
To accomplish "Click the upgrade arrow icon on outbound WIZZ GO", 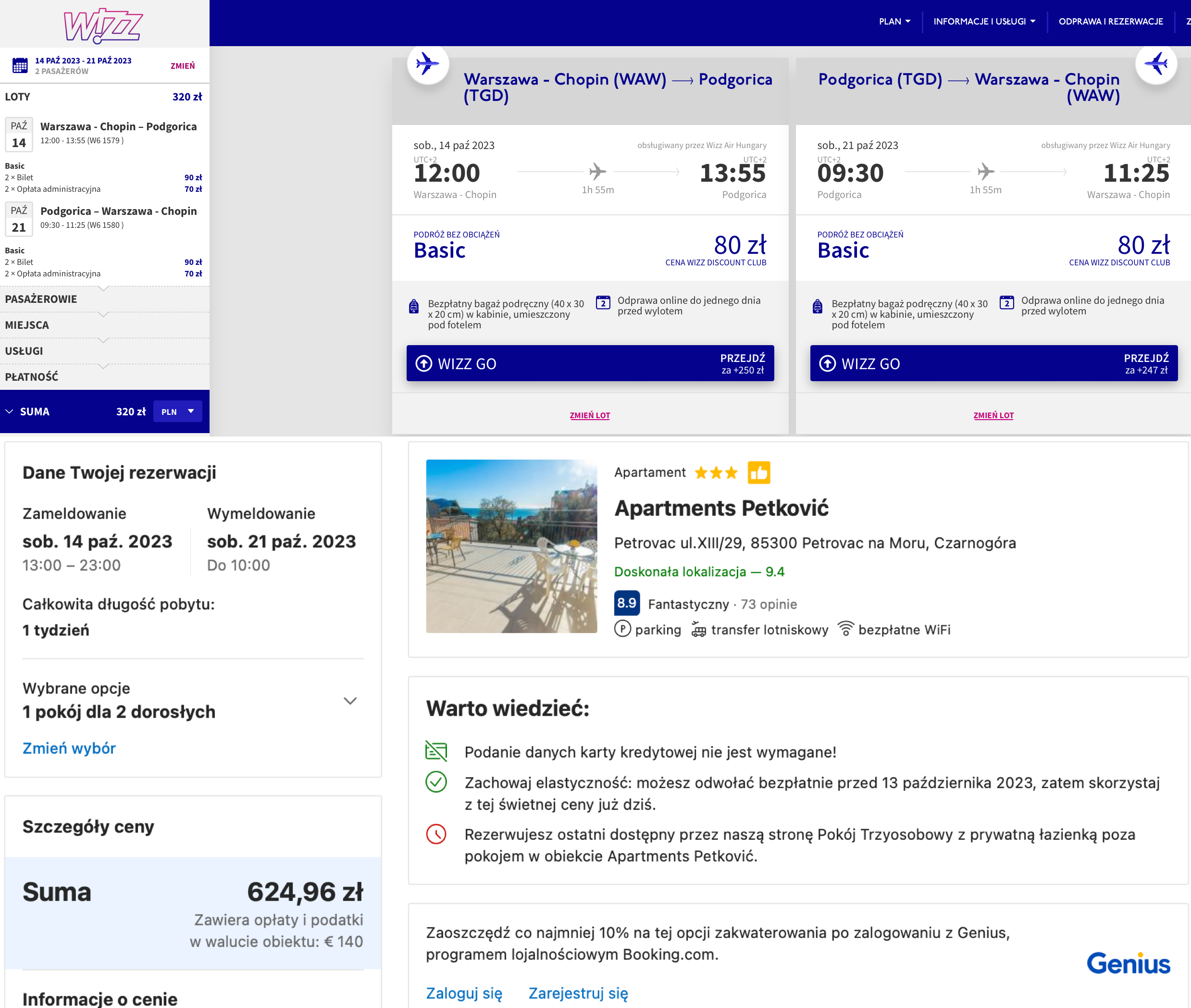I will click(424, 363).
